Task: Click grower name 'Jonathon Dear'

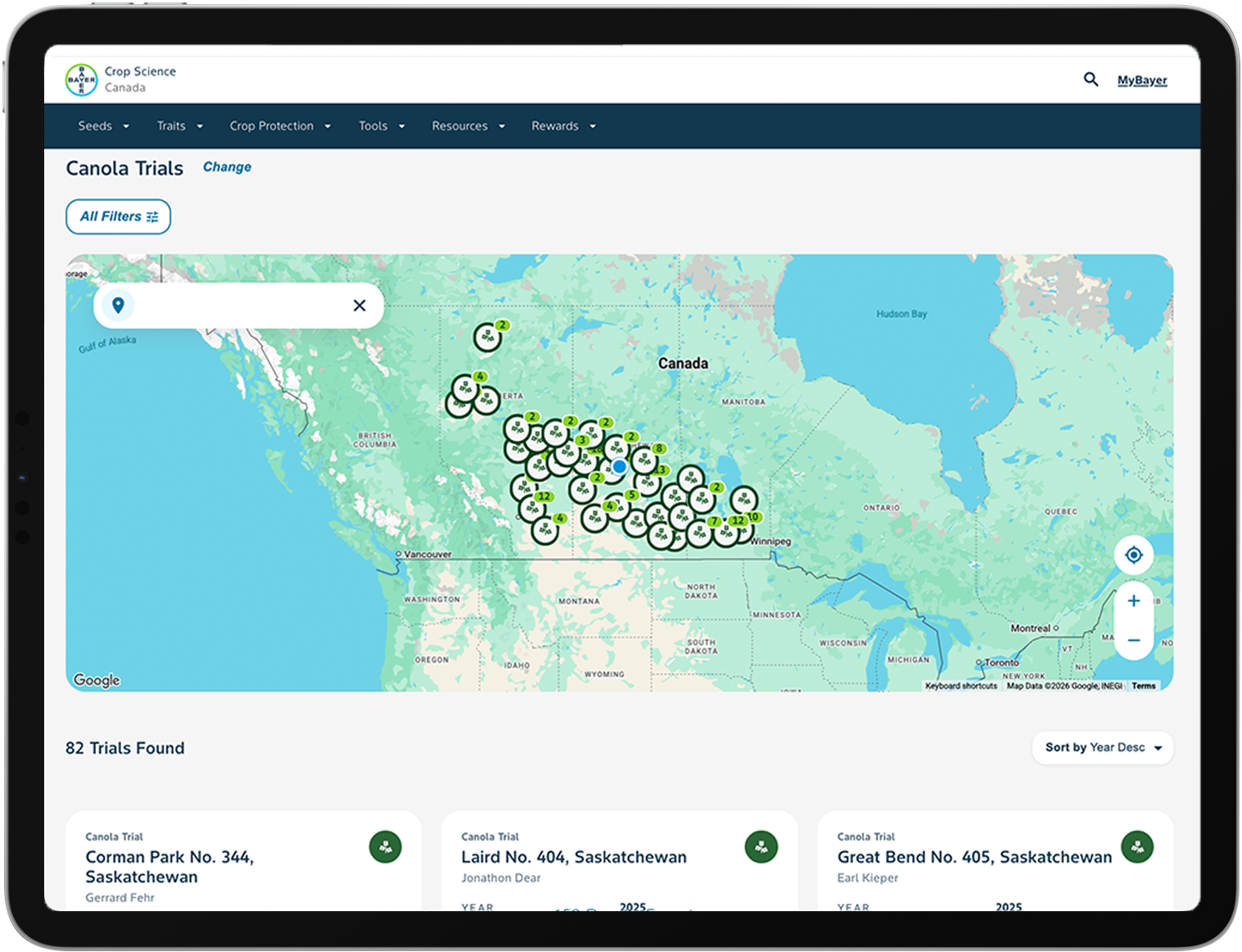Action: tap(501, 878)
